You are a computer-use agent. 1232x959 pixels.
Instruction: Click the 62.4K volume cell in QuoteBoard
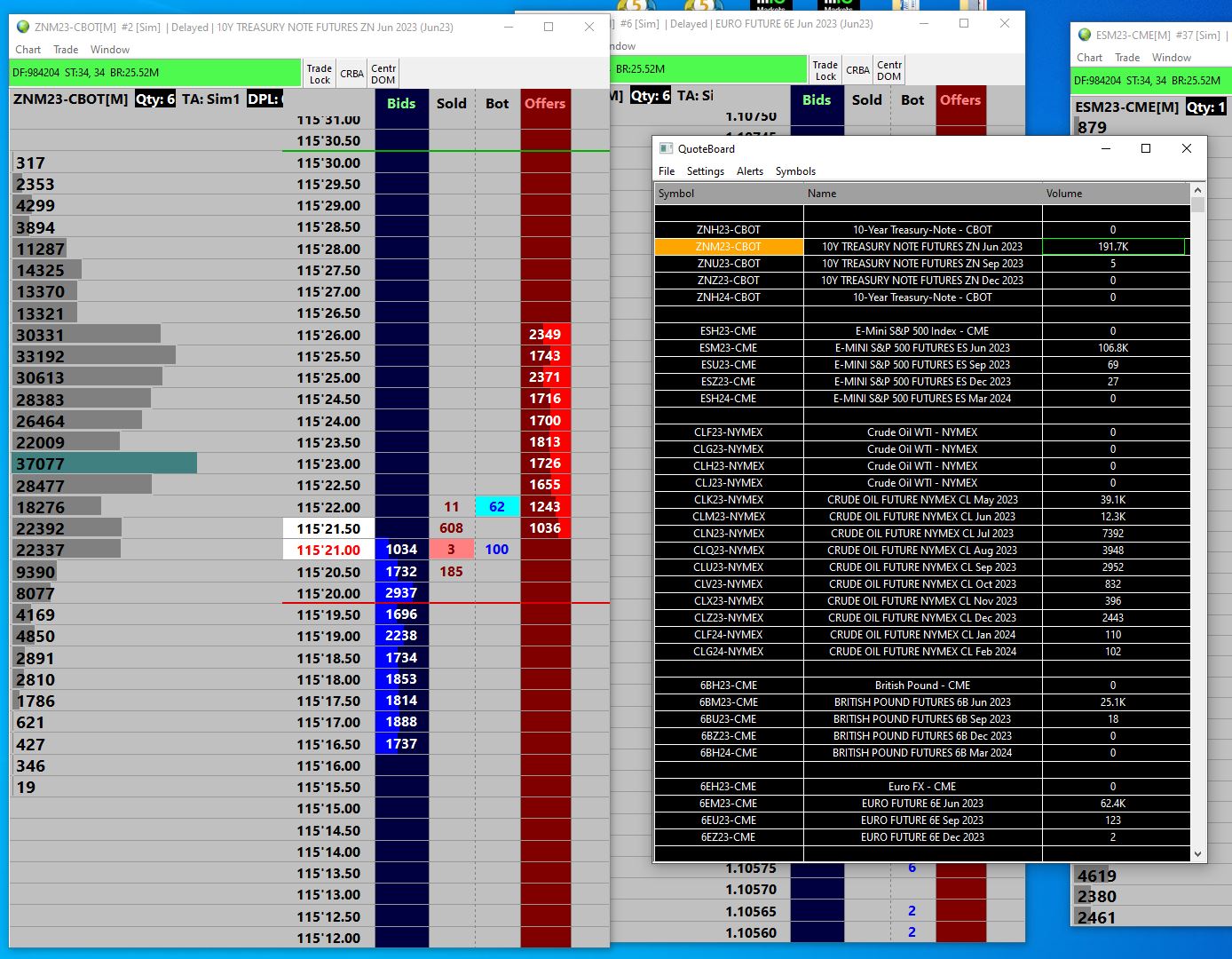pos(1113,804)
